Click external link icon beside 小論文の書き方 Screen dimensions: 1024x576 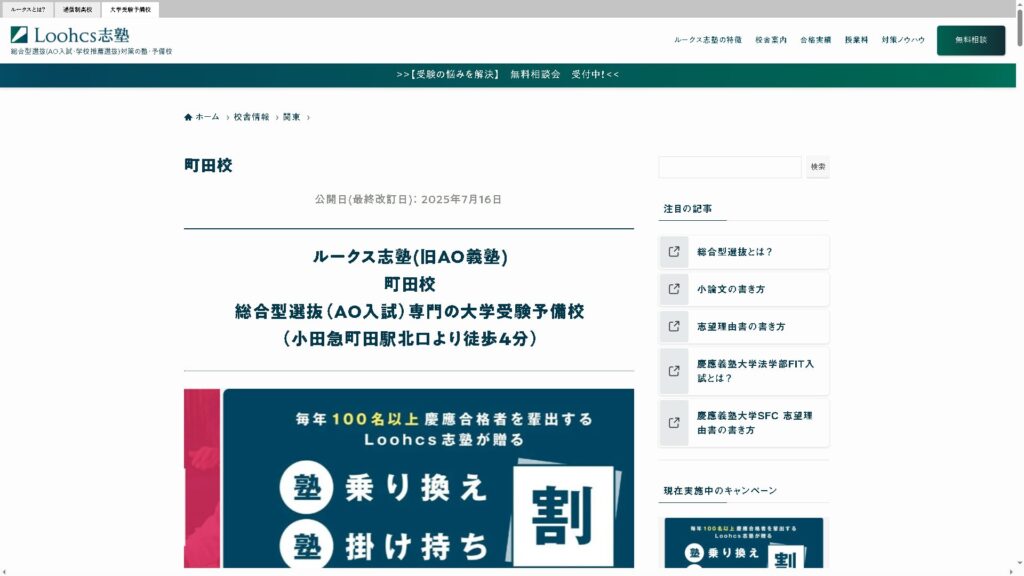pos(674,289)
